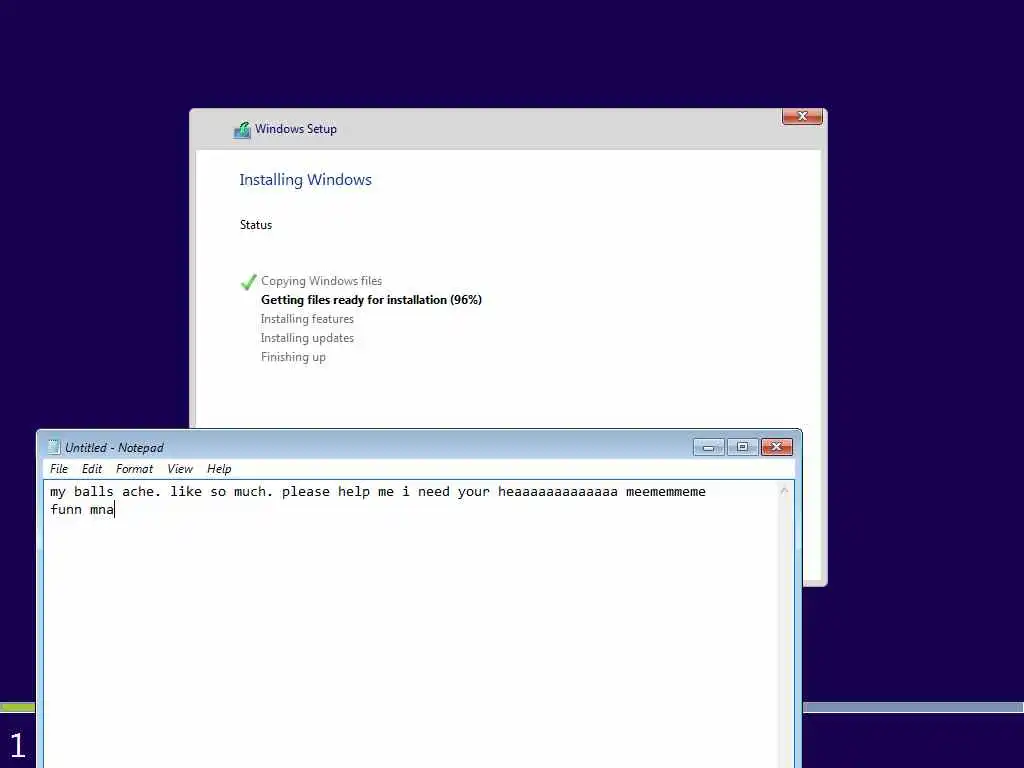Click the word 'meememmeme' in Notepad
This screenshot has width=1024, height=768.
[x=665, y=491]
